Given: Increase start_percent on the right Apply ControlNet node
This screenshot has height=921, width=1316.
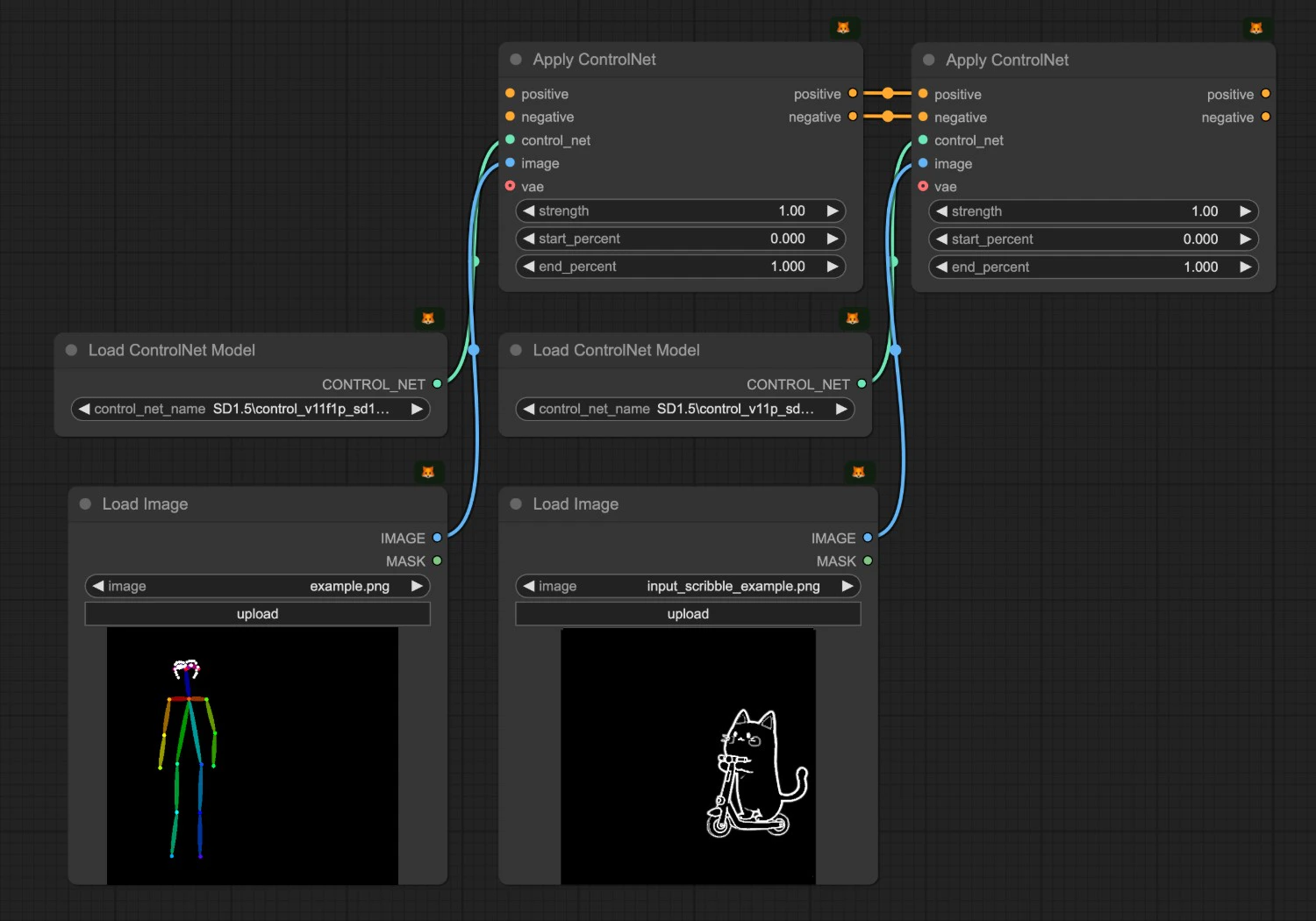Looking at the screenshot, I should 1246,239.
